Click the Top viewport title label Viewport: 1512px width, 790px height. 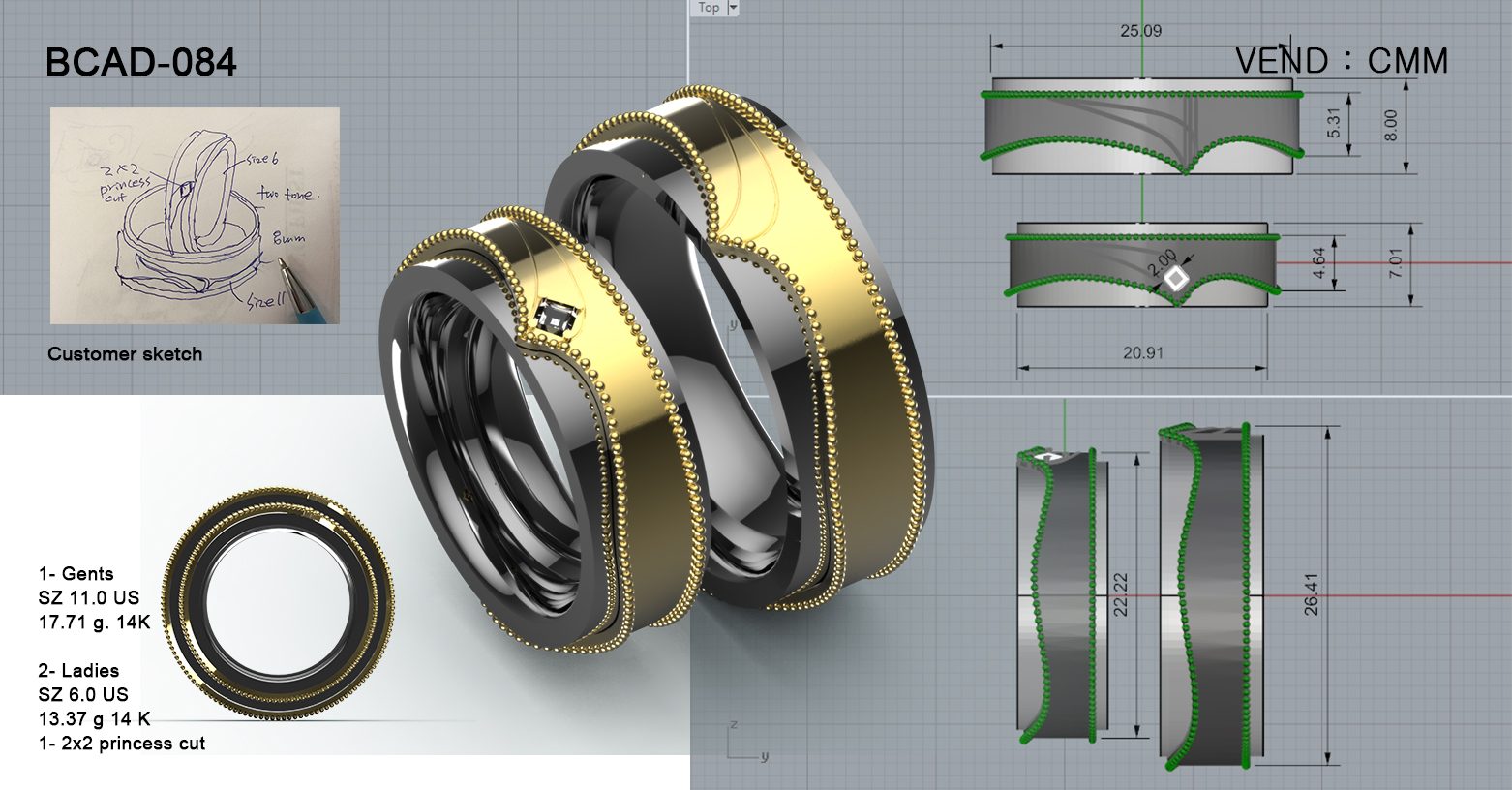[x=710, y=8]
